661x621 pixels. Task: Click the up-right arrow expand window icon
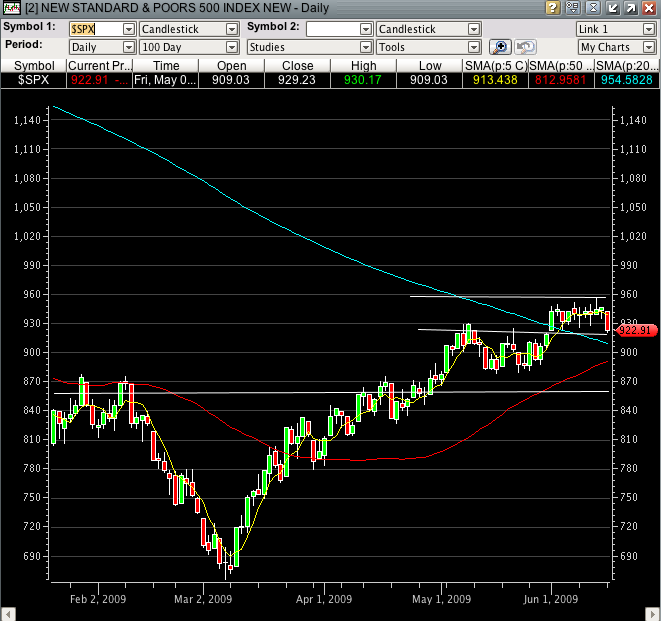[630, 9]
